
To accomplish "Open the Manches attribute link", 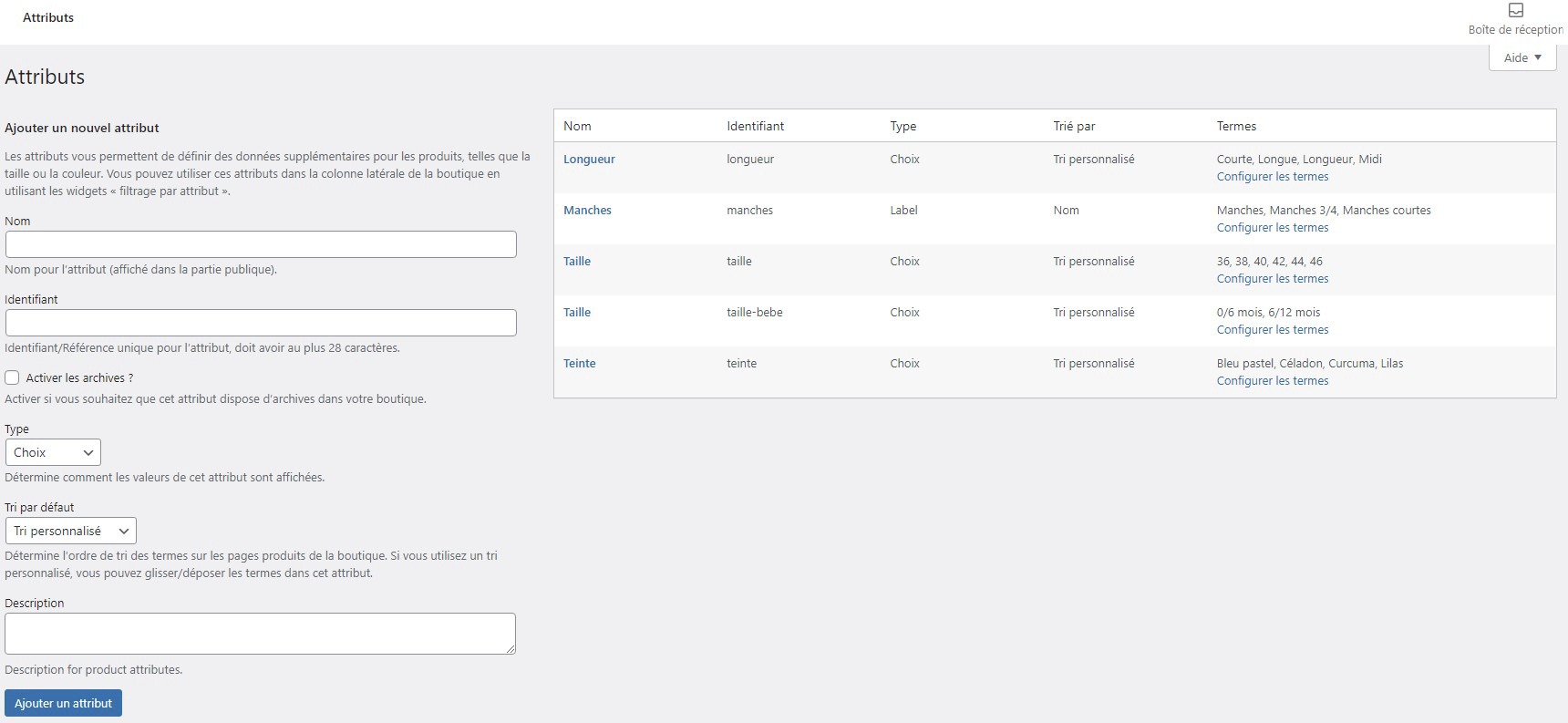I will point(587,210).
